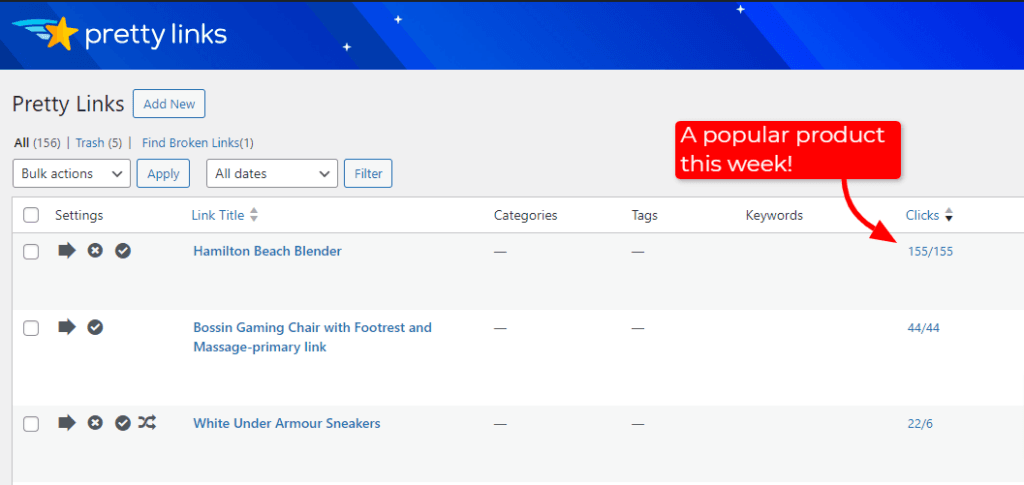
Task: Select the White Under Armour Sneakers checkbox
Action: (31, 424)
